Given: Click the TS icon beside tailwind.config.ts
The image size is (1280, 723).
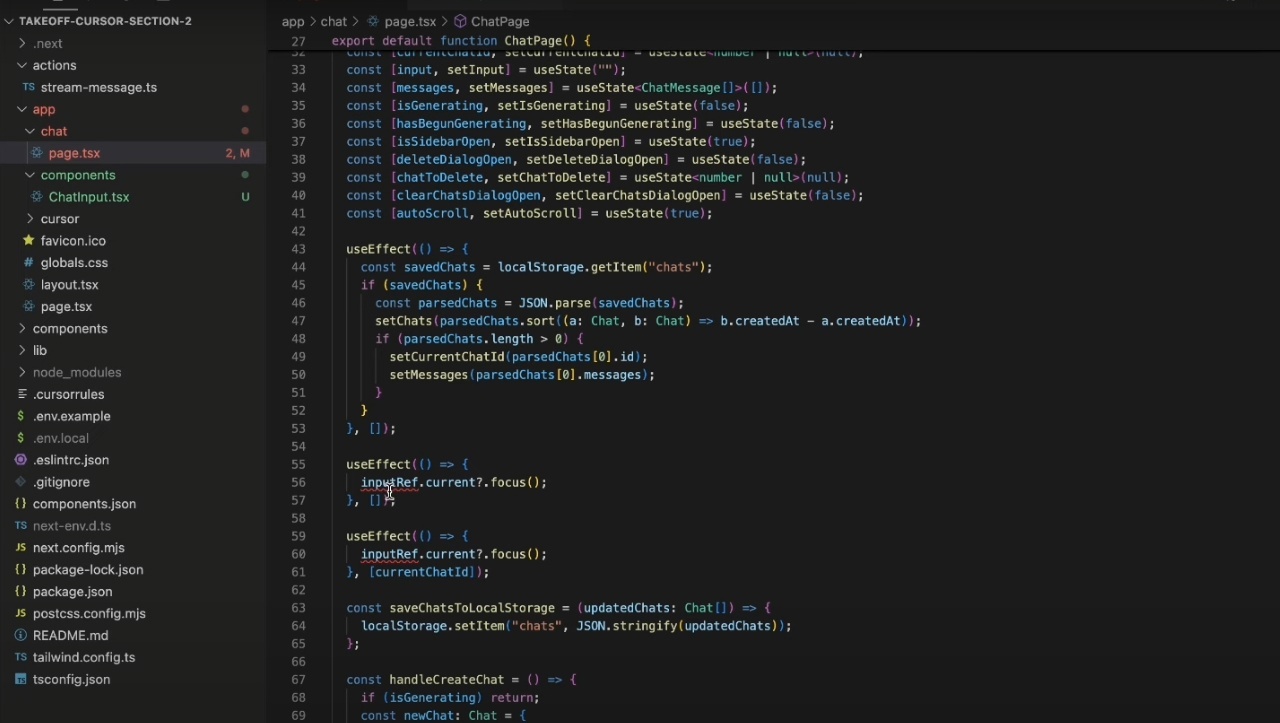Looking at the screenshot, I should coord(21,658).
